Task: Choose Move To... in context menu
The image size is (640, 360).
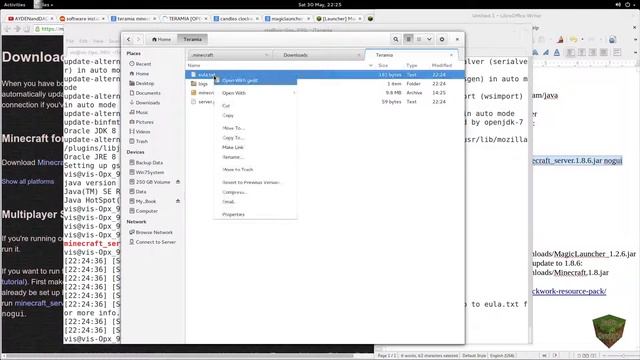Action: (x=256, y=128)
